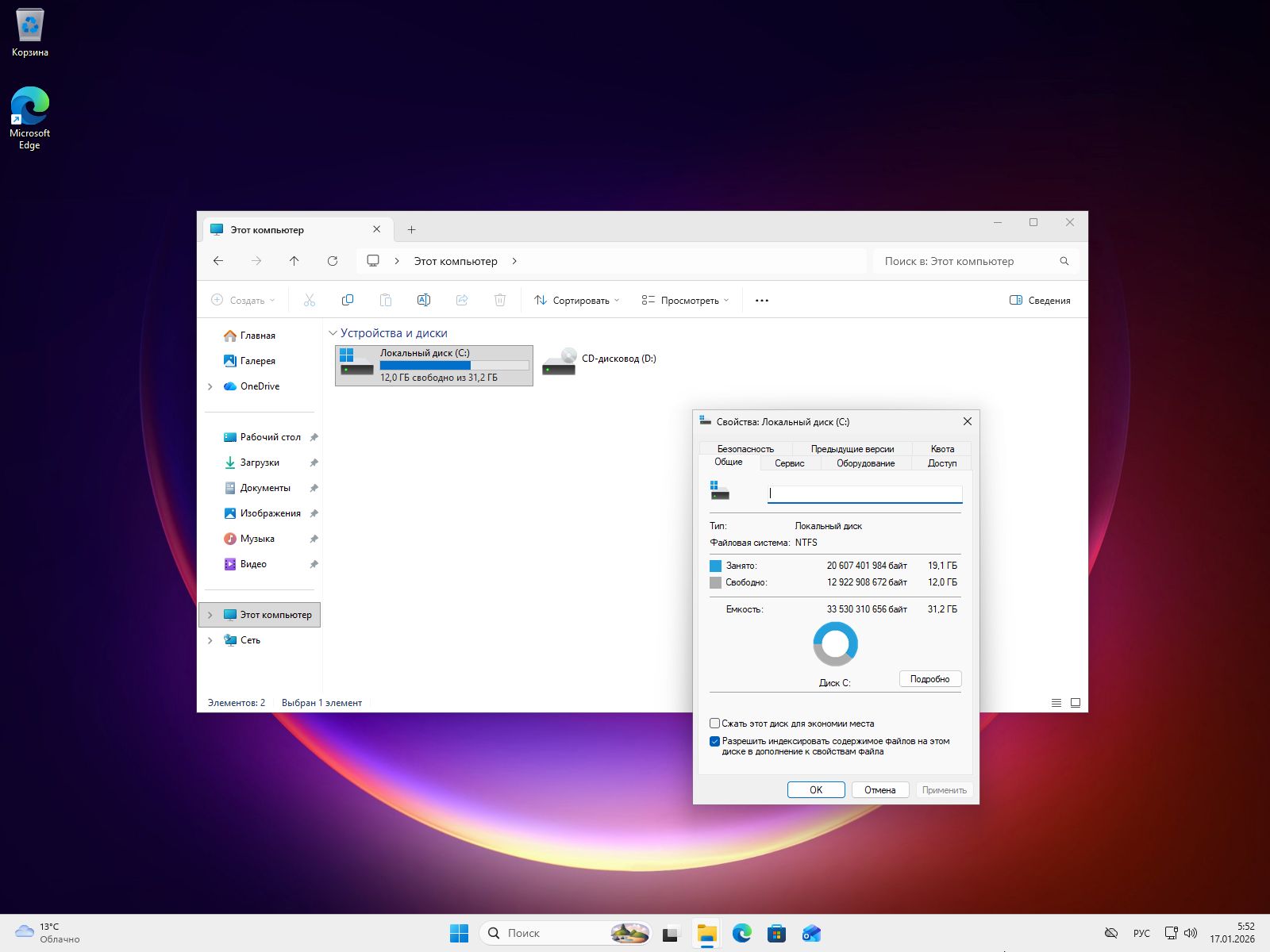Image resolution: width=1270 pixels, height=952 pixels.
Task: Click the Copy icon in the toolbar
Action: click(348, 300)
